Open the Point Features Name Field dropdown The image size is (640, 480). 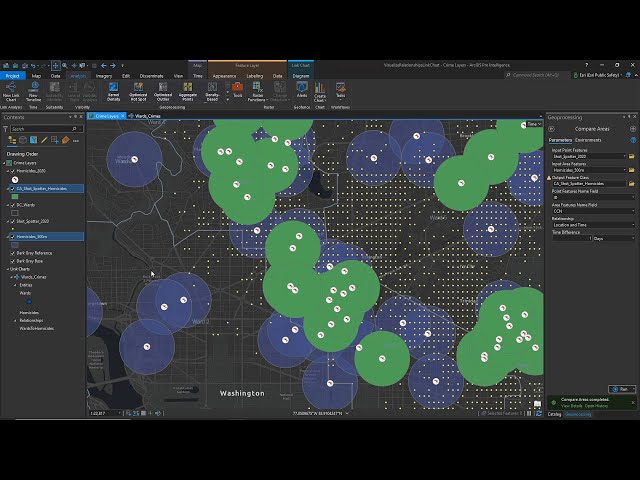[x=633, y=197]
